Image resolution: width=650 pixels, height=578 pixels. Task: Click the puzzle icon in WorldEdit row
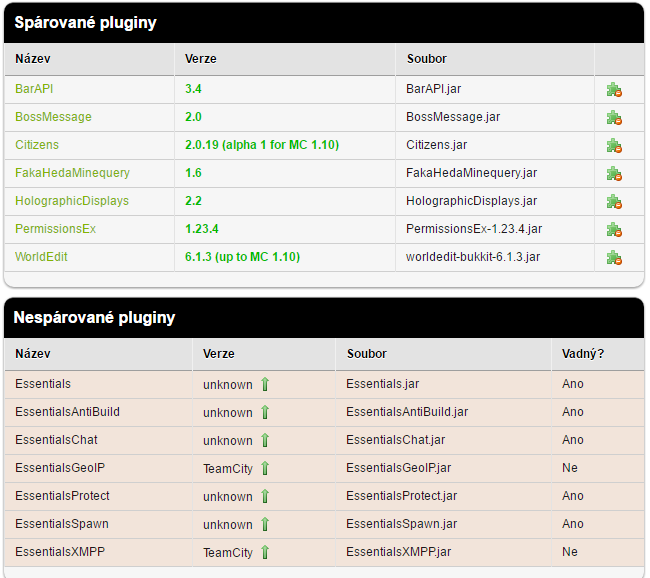tap(614, 257)
